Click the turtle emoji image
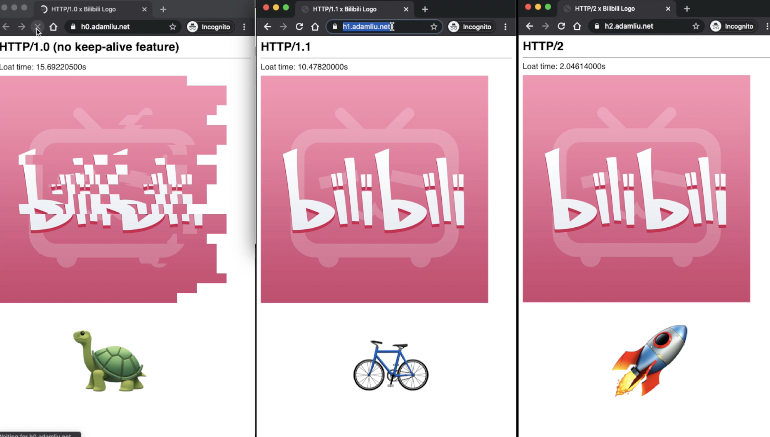The width and height of the screenshot is (770, 437). (x=110, y=361)
